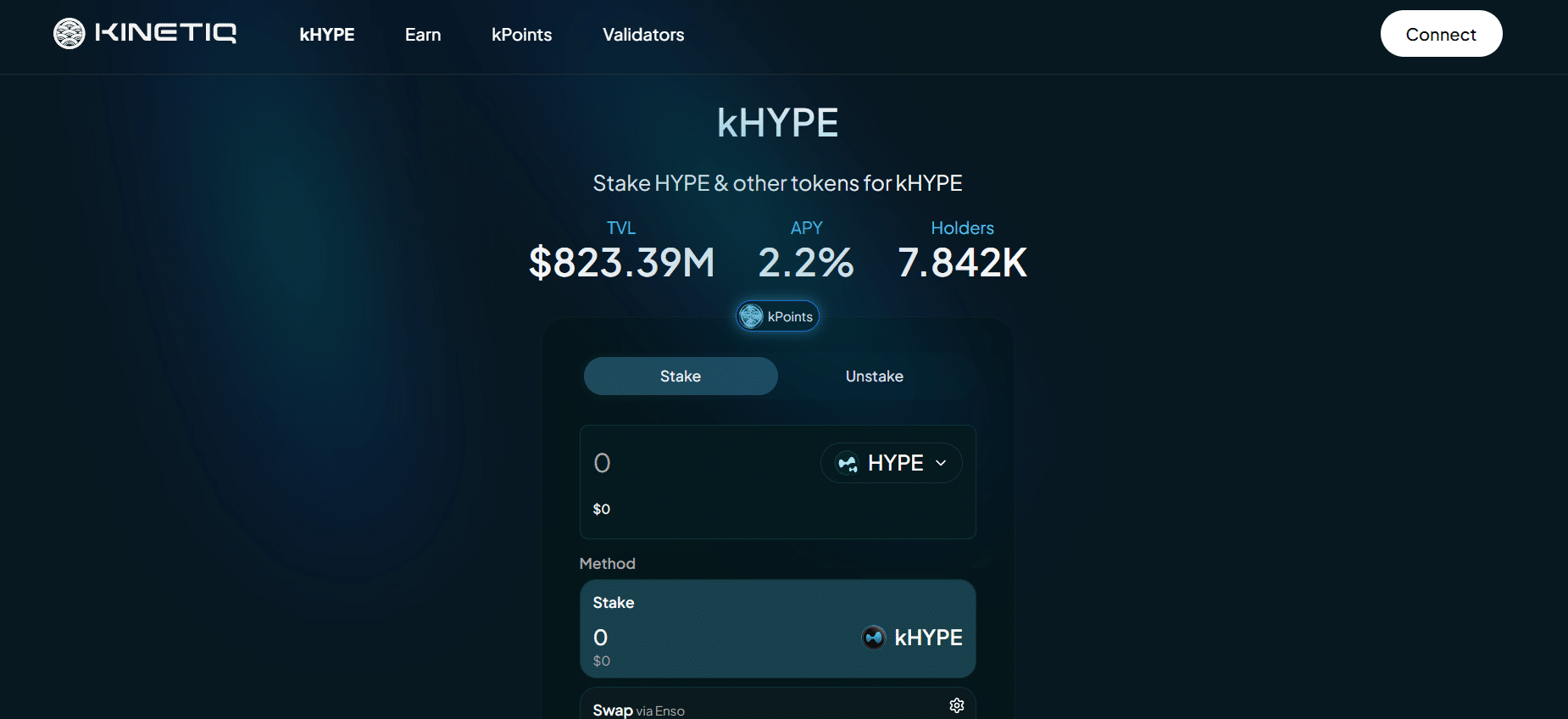Click the kHYPE page heading

(x=777, y=123)
